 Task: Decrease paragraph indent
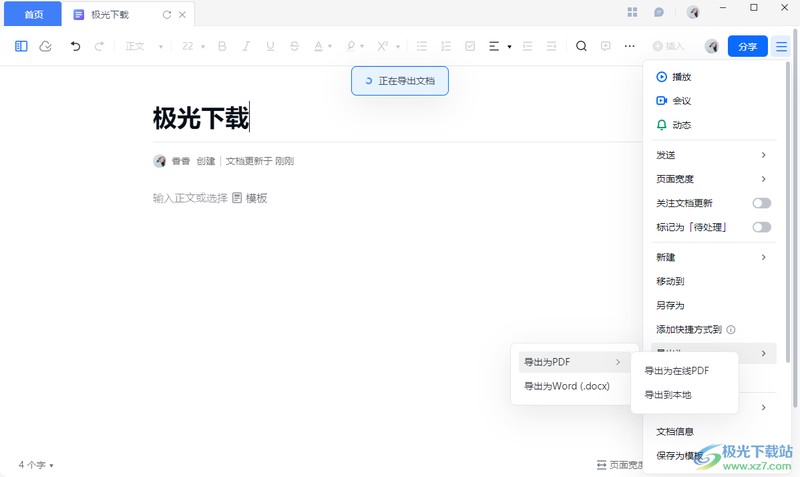(528, 46)
